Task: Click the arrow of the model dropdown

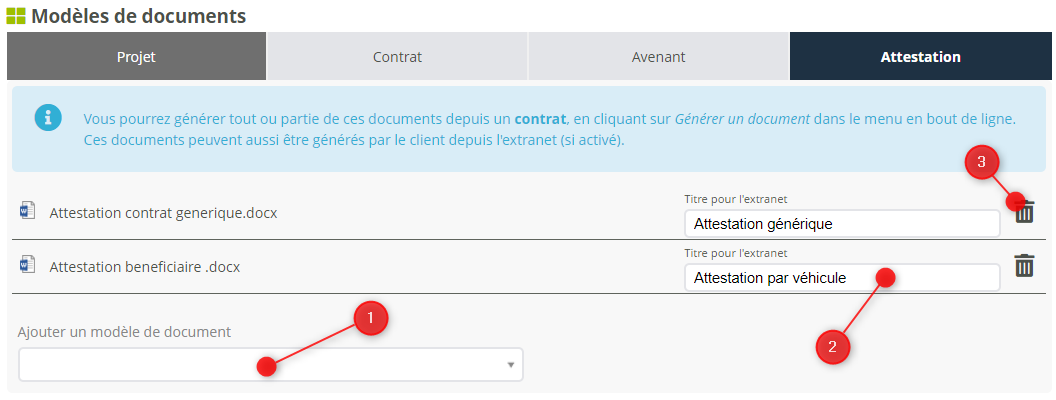Action: (510, 365)
